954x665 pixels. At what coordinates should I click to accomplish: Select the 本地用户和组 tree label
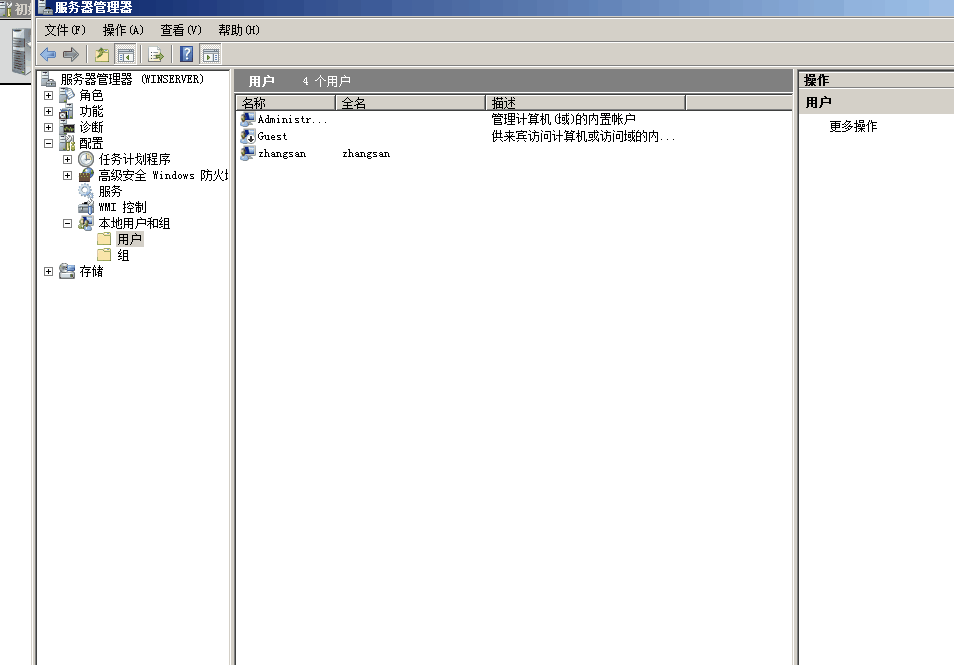(134, 223)
